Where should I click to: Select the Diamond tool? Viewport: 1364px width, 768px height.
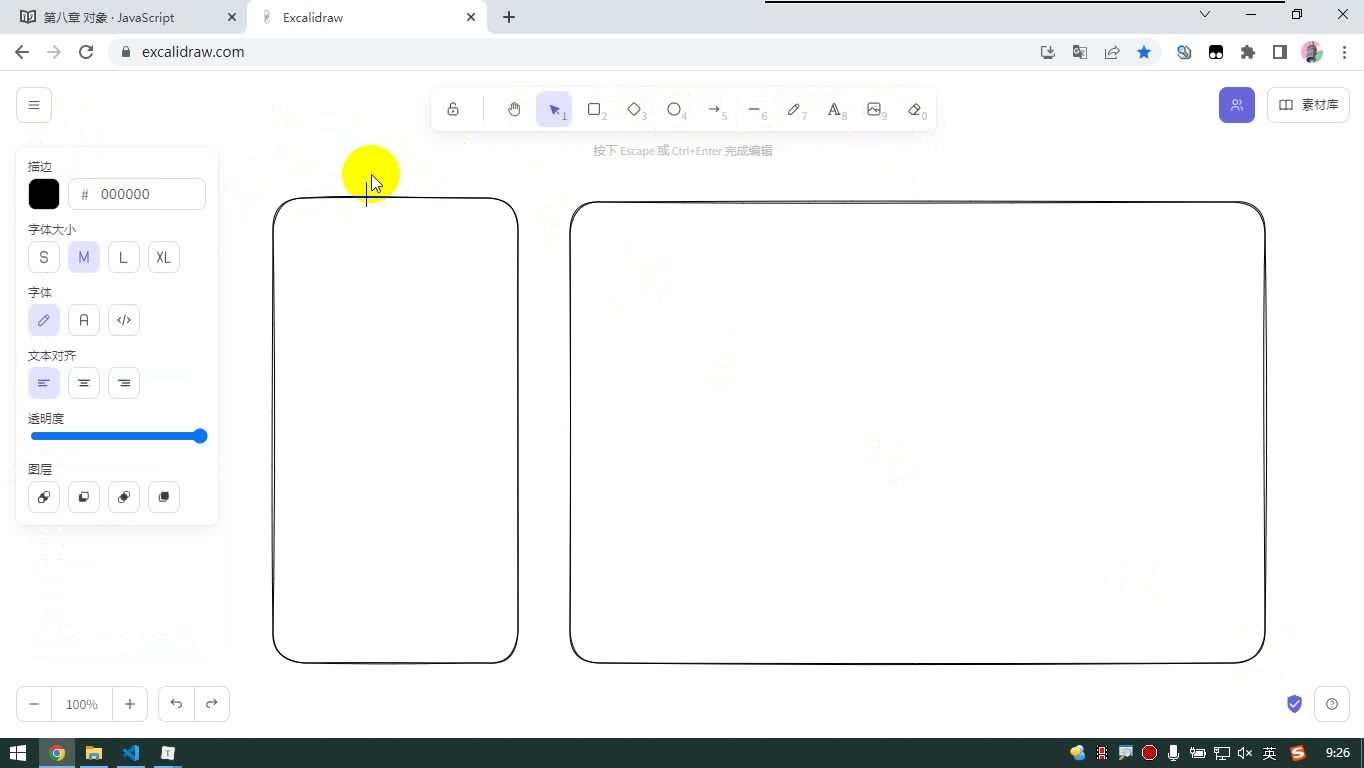634,109
